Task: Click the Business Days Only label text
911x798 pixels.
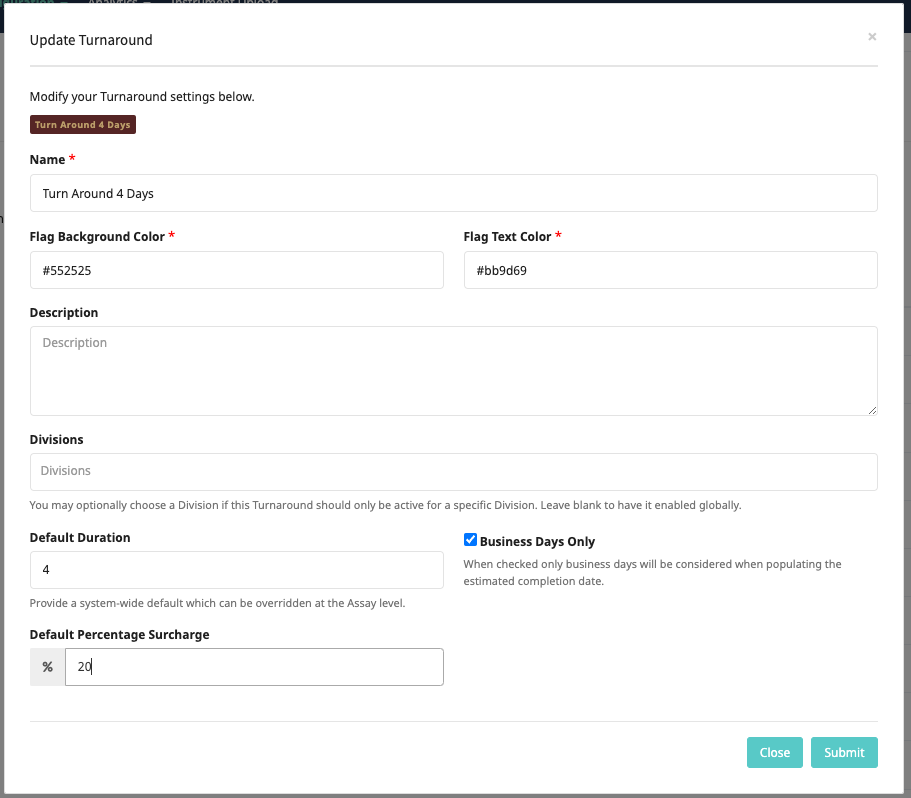Action: tap(537, 542)
